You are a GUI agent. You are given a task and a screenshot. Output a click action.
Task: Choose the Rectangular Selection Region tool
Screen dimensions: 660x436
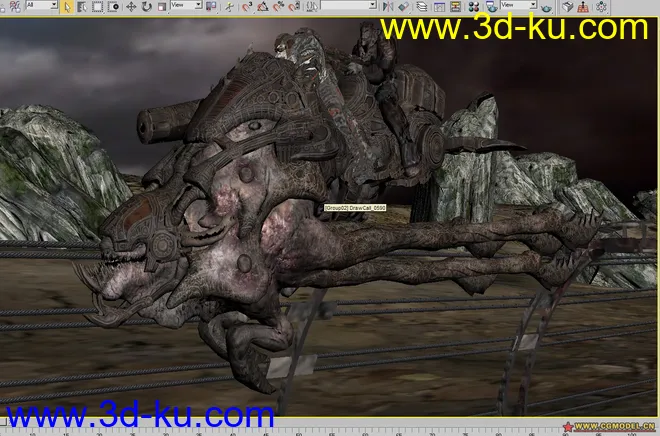coord(97,6)
